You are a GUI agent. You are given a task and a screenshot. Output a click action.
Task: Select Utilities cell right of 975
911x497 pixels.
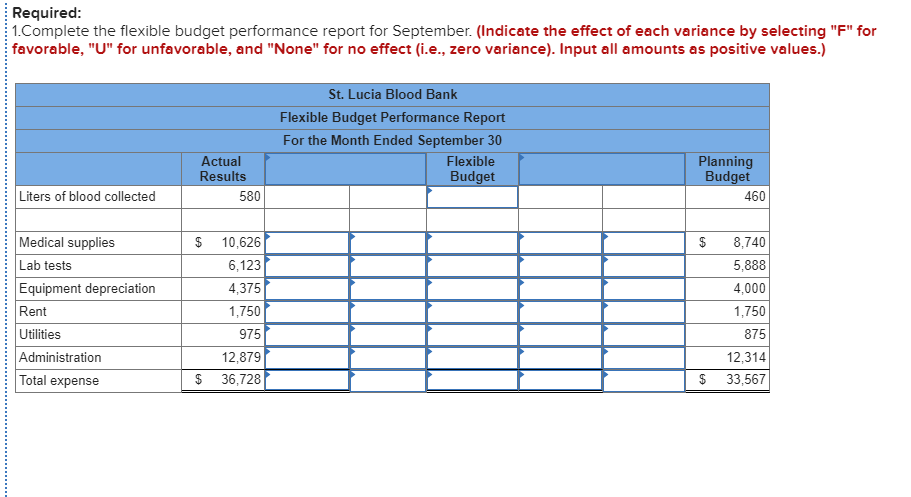307,335
